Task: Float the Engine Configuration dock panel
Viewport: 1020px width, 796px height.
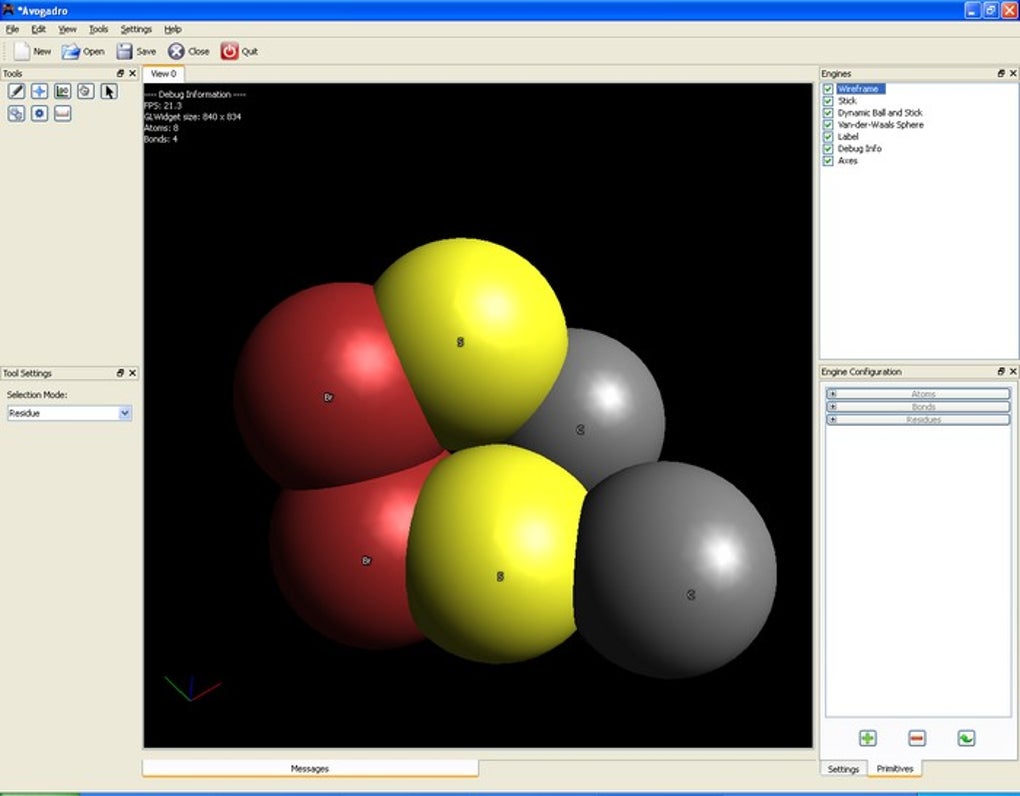Action: click(1001, 371)
